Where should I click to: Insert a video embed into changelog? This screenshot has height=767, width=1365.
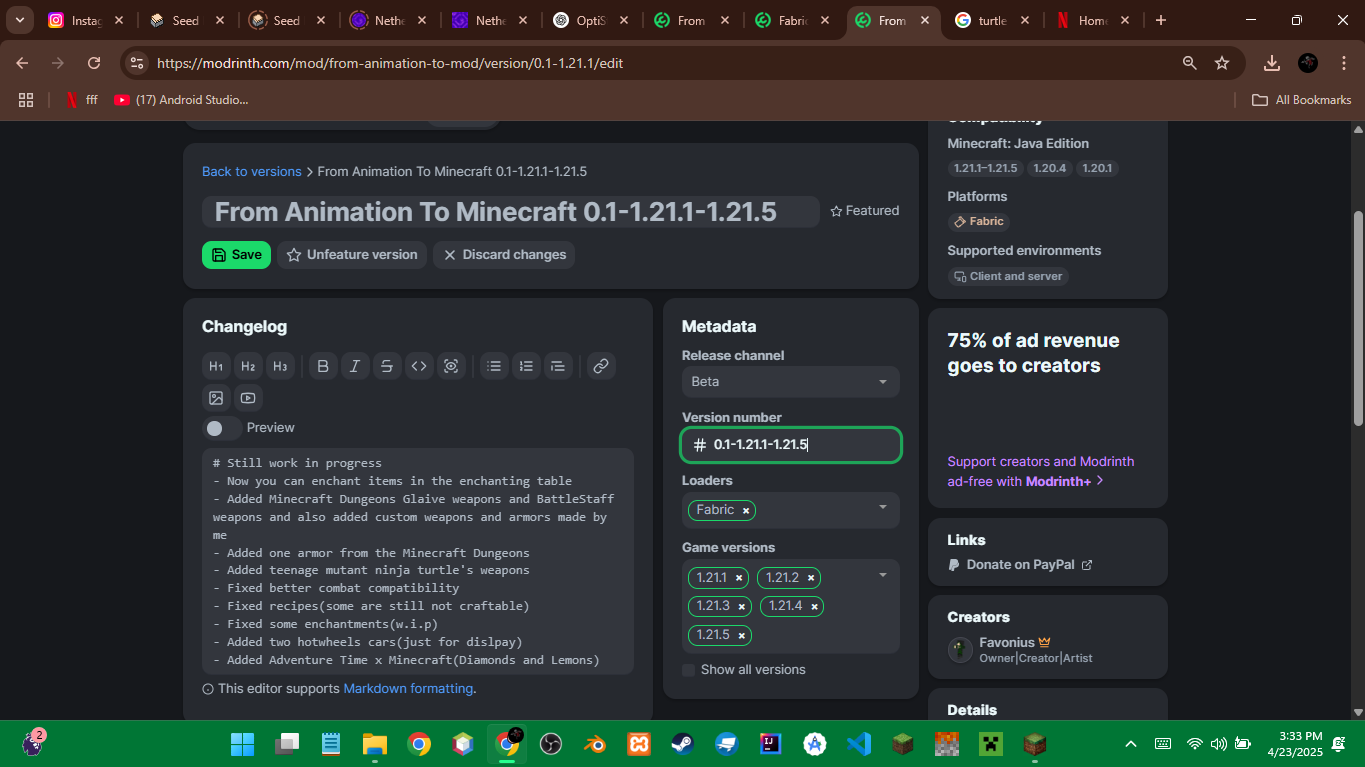point(248,398)
